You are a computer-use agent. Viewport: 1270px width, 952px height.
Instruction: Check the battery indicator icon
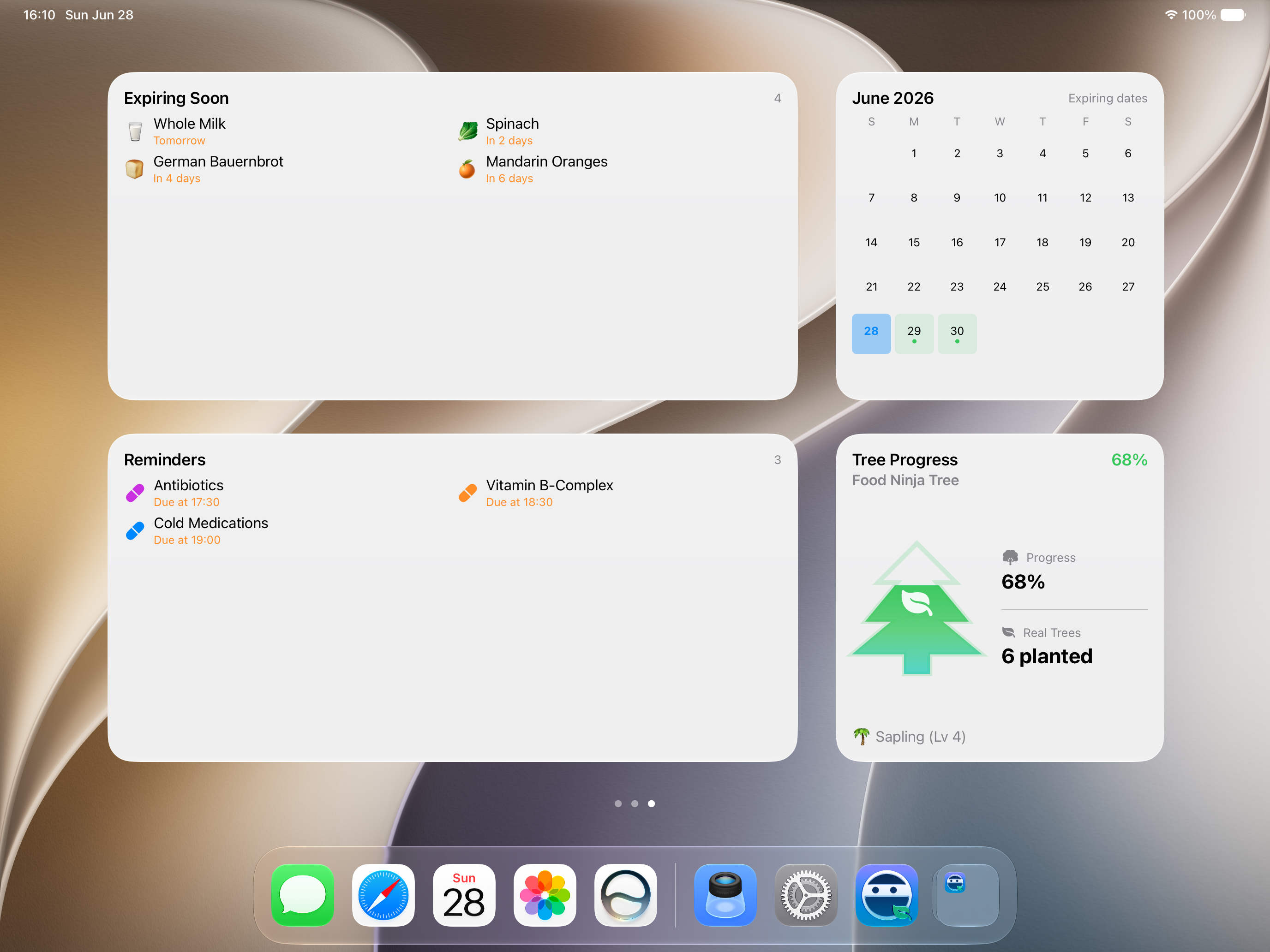[1233, 15]
